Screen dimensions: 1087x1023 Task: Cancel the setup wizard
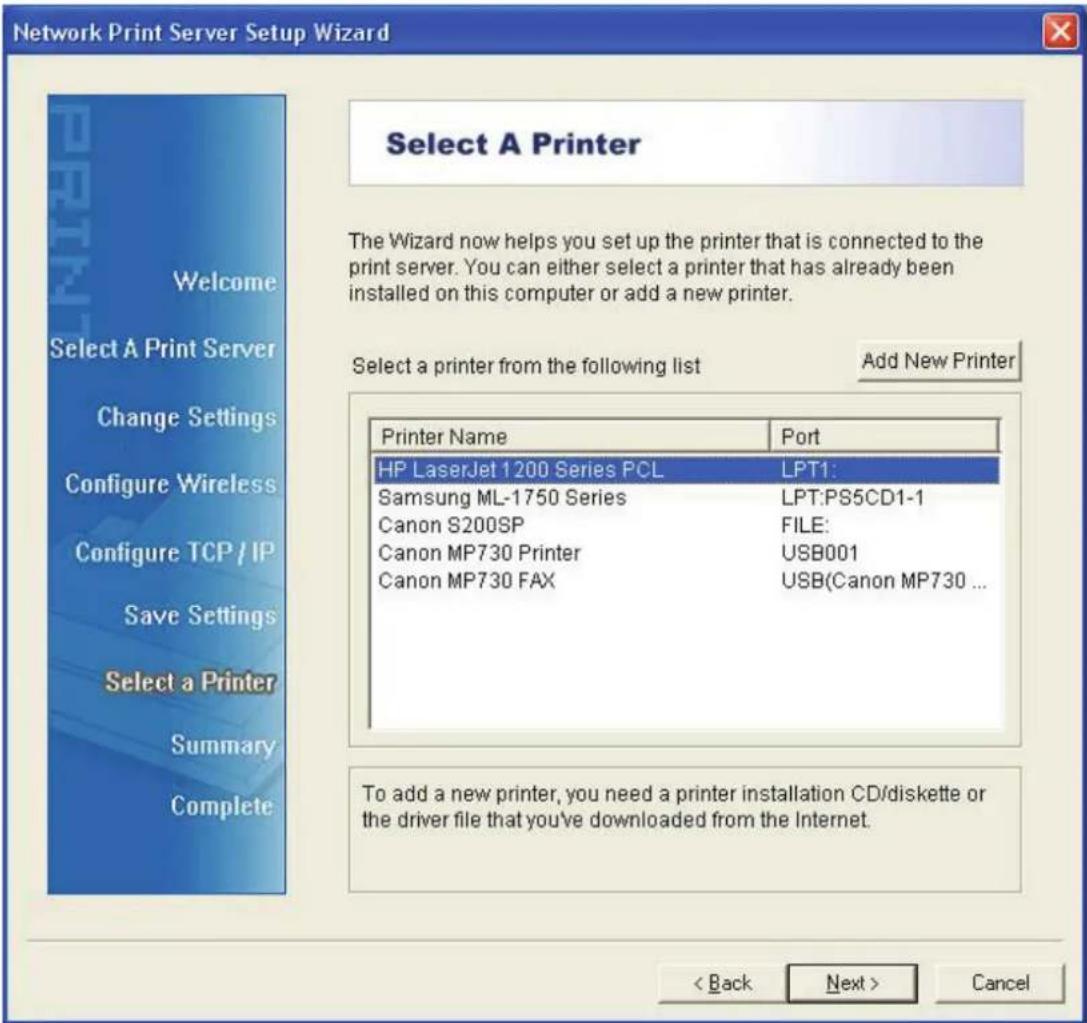point(1000,983)
